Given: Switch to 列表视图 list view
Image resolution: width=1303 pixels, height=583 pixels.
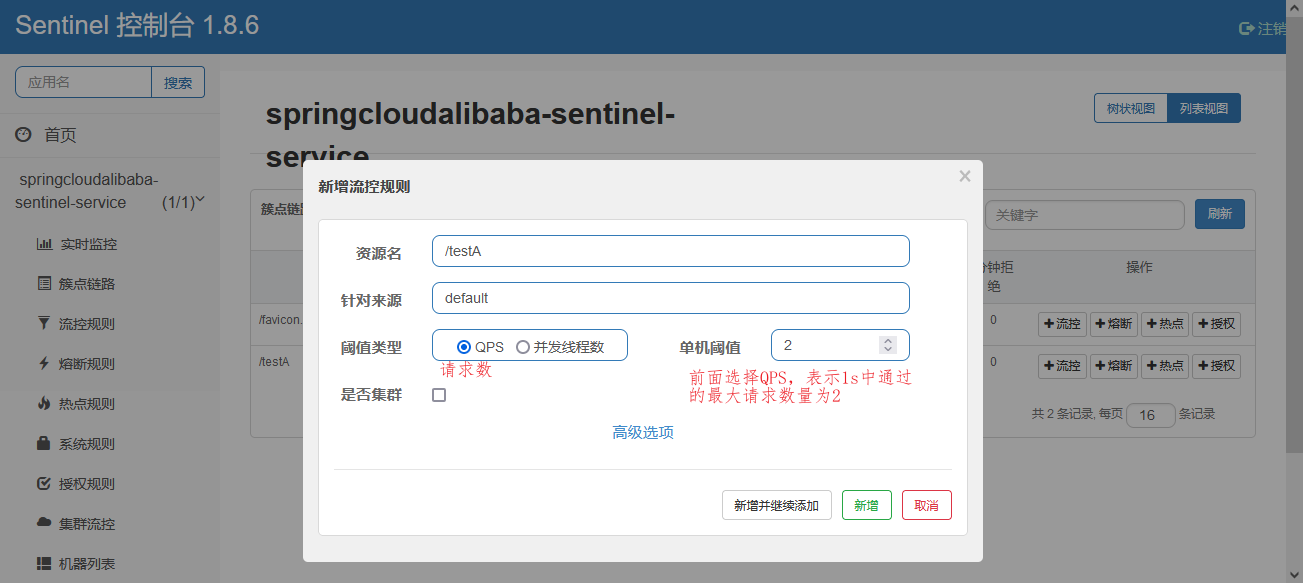Looking at the screenshot, I should [1204, 108].
